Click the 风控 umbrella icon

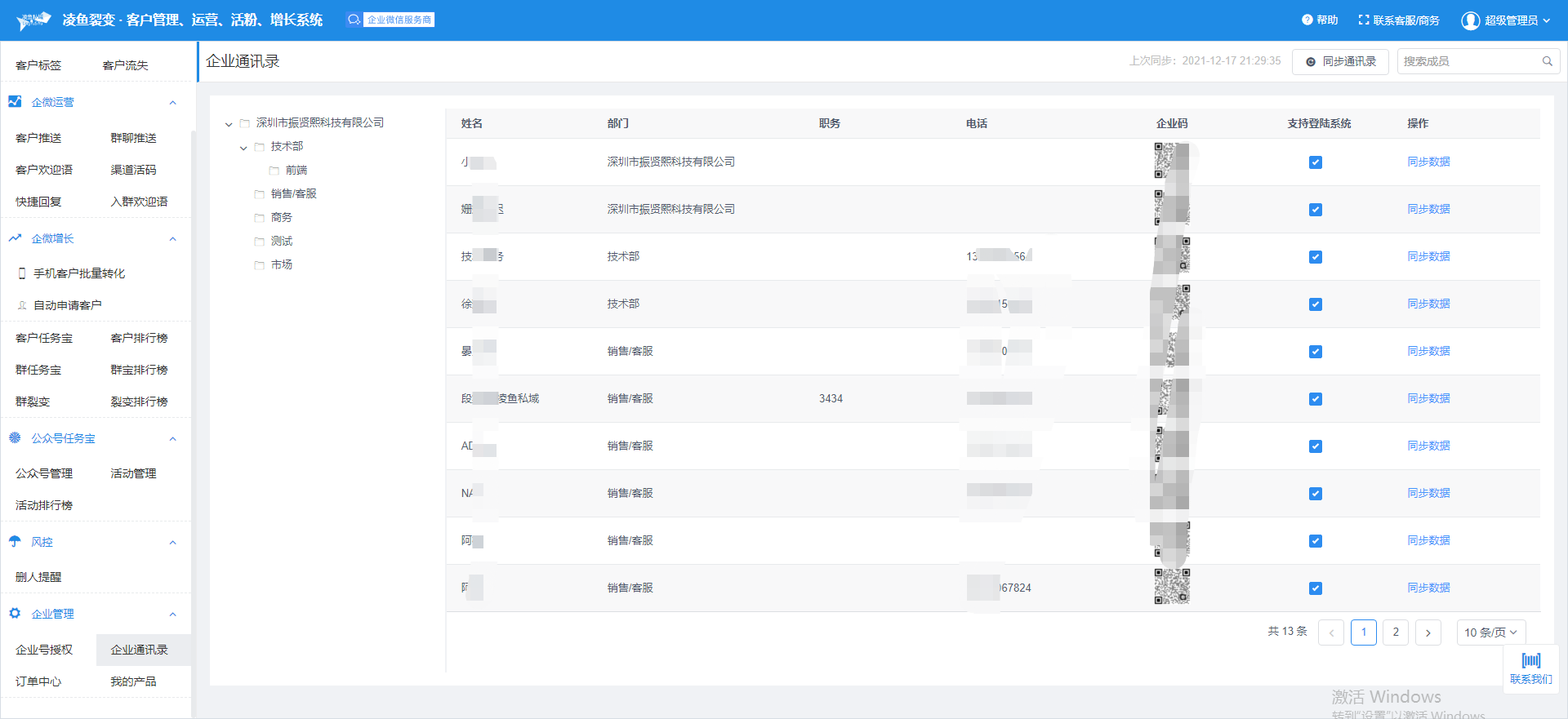pos(15,541)
